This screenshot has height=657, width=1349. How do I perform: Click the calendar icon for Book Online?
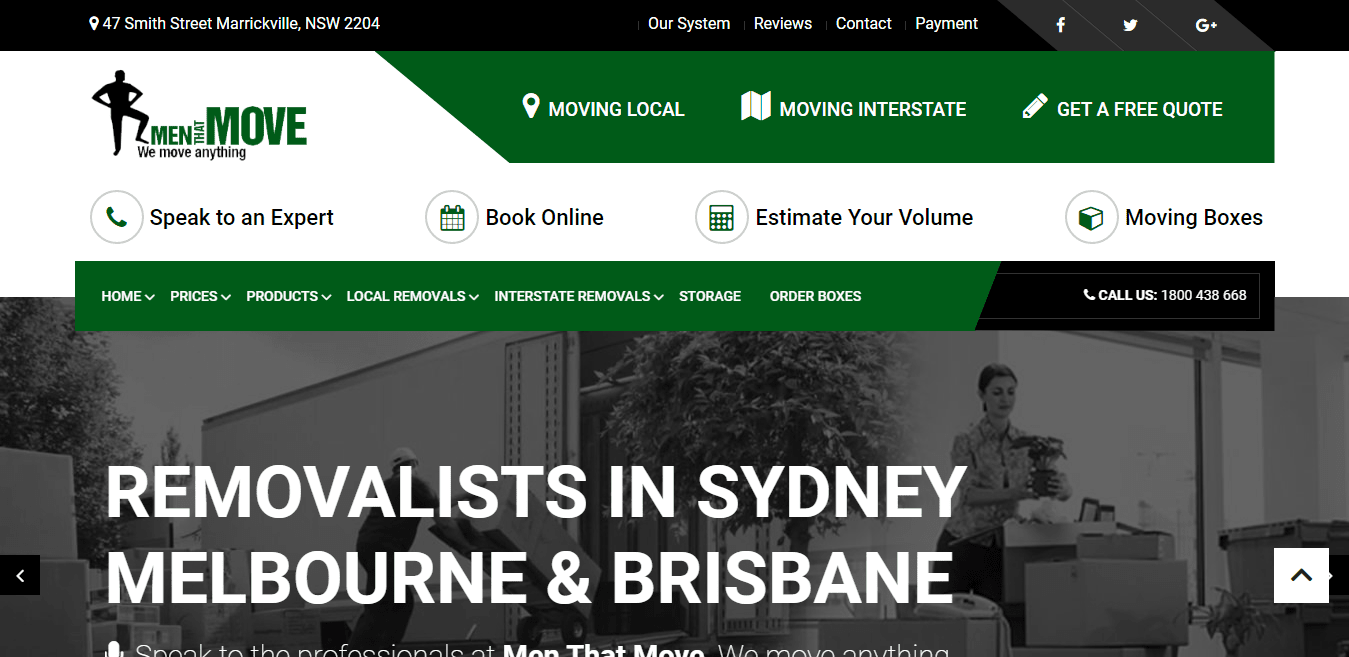452,217
